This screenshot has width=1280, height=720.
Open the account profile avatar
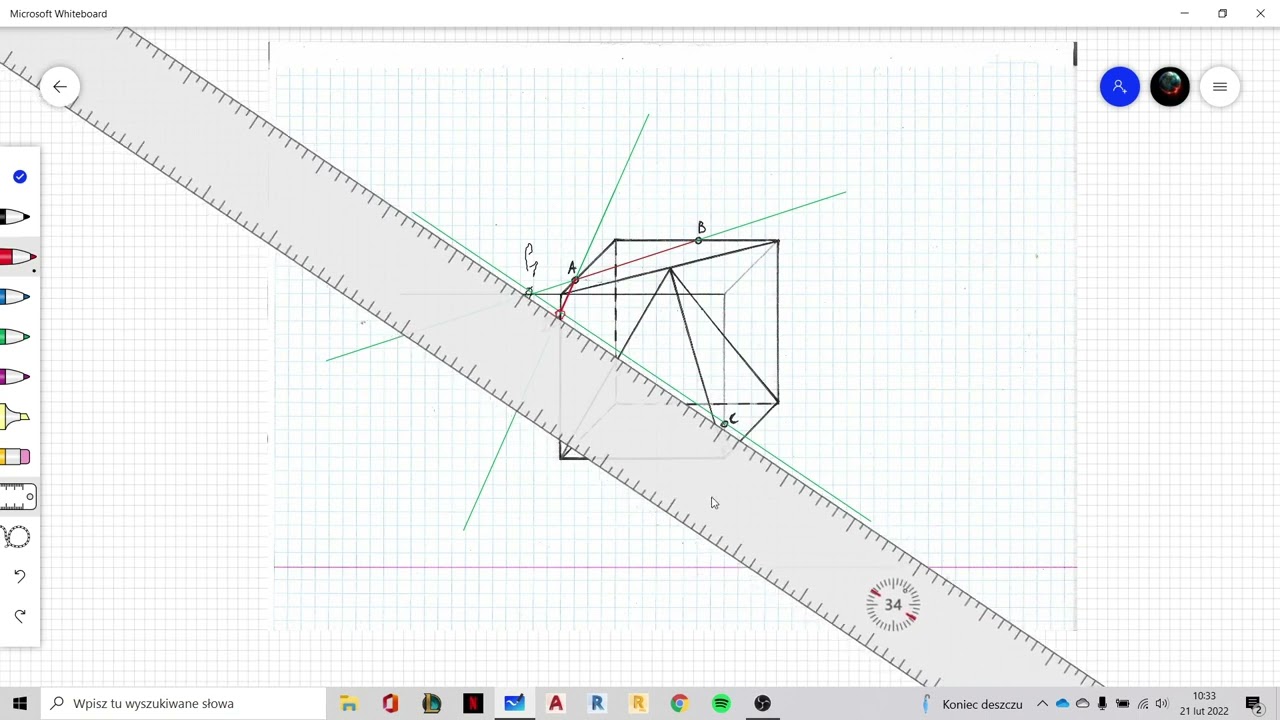coord(1170,87)
